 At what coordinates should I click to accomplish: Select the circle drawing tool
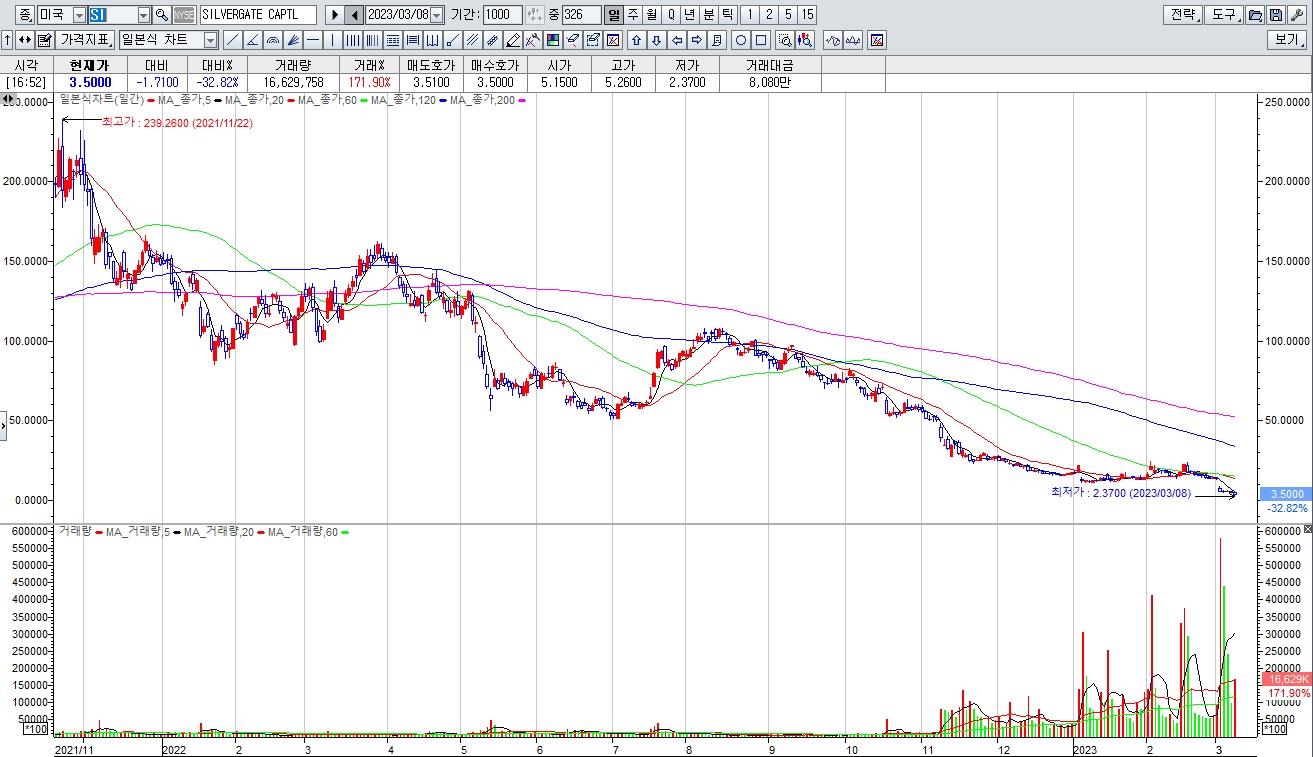click(741, 40)
